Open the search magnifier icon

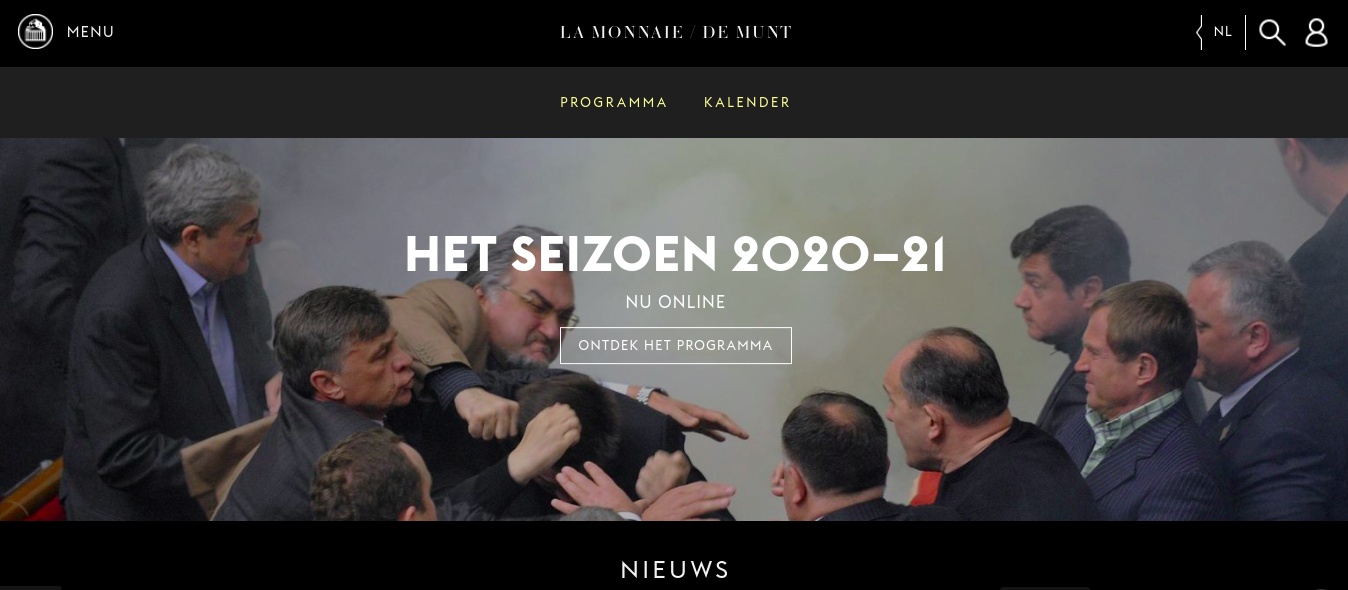click(1272, 33)
